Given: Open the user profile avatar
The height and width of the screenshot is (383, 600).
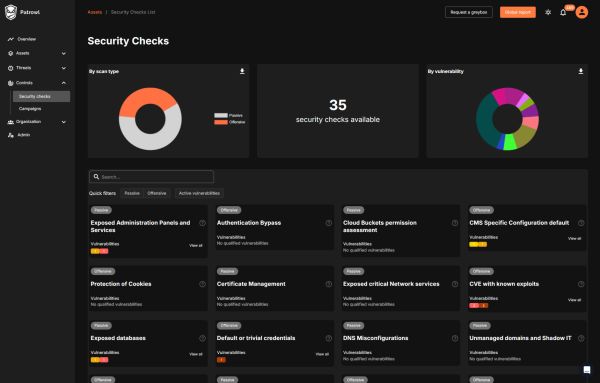Looking at the screenshot, I should pyautogui.click(x=582, y=12).
